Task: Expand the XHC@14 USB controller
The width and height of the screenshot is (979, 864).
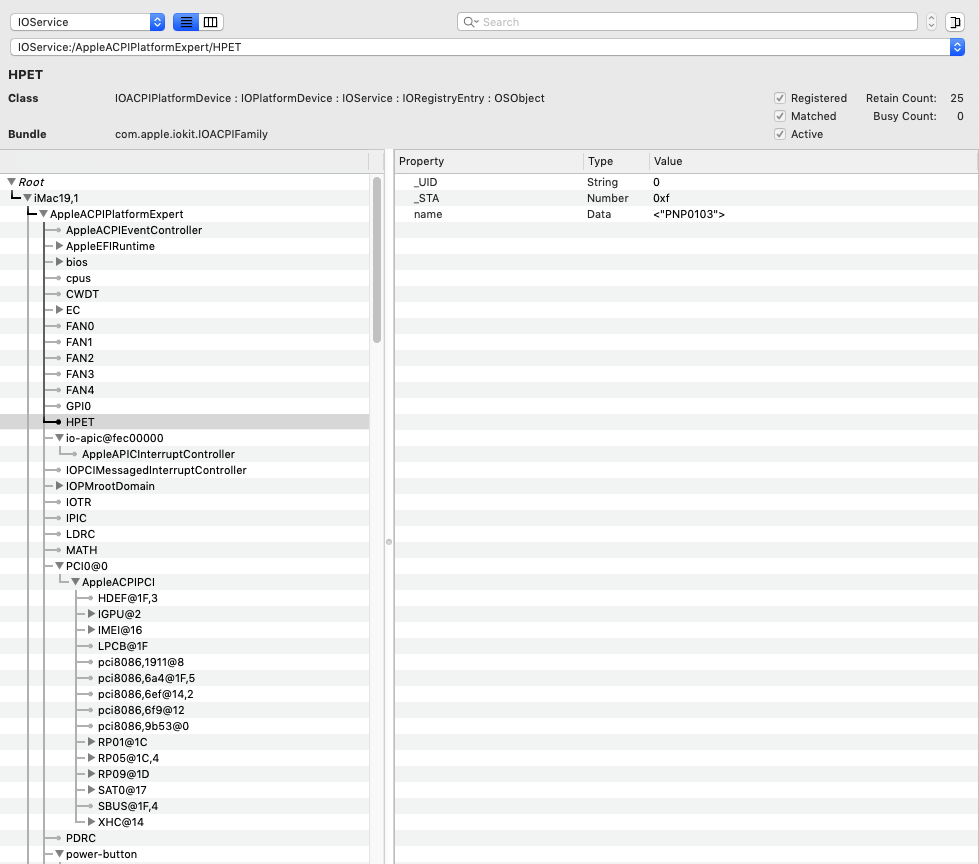Action: 91,822
